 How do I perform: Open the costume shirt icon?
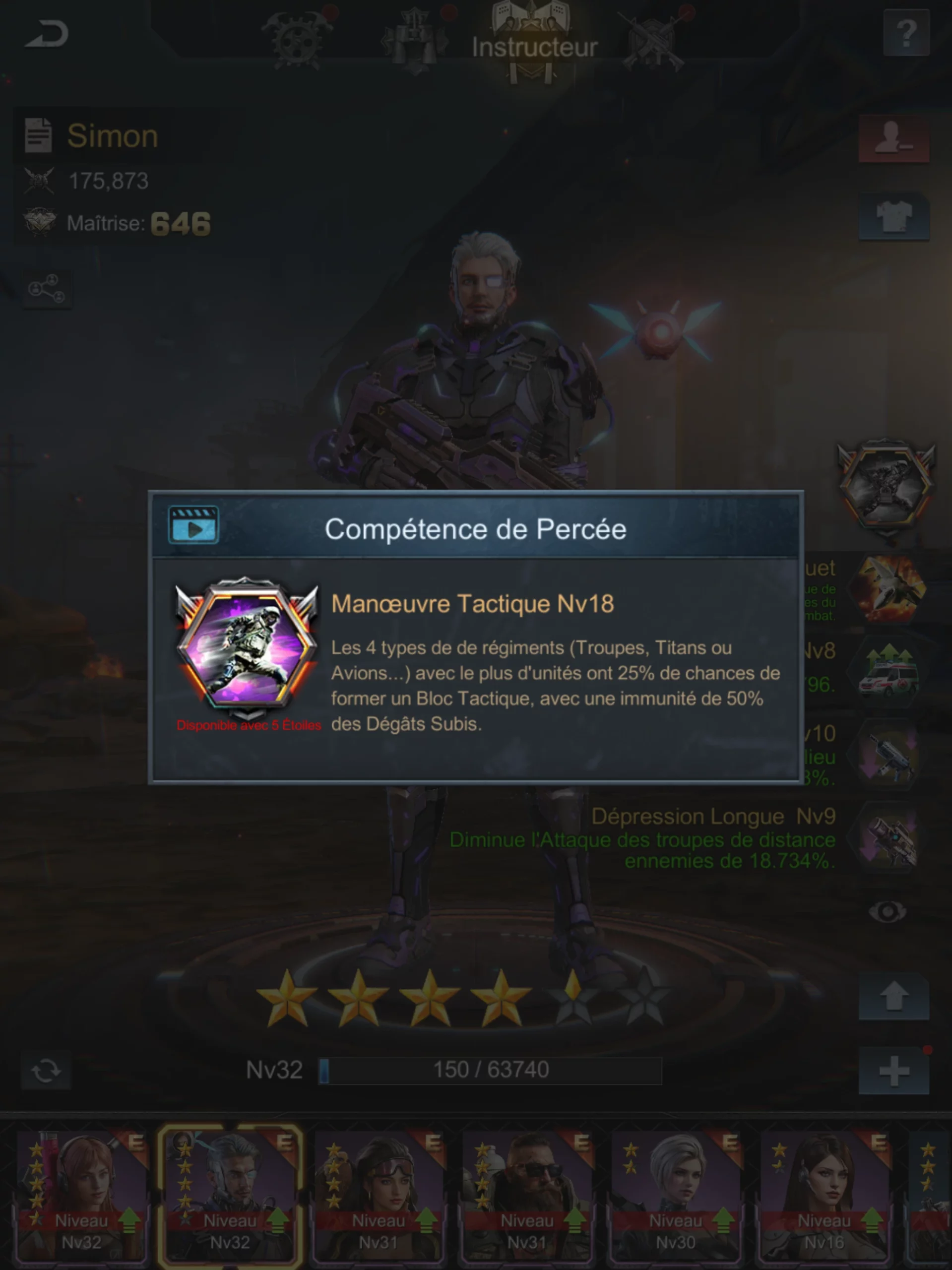[x=893, y=215]
